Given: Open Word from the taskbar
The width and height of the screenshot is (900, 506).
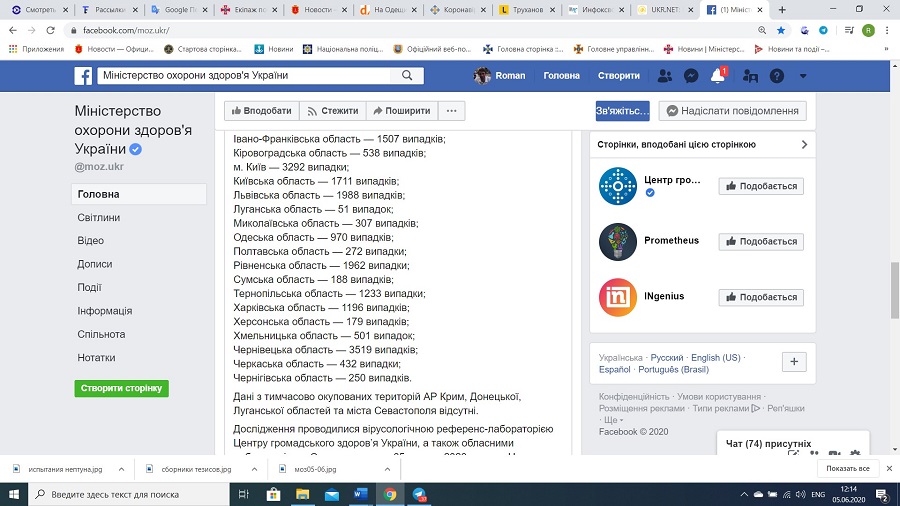Looking at the screenshot, I should click(x=361, y=494).
